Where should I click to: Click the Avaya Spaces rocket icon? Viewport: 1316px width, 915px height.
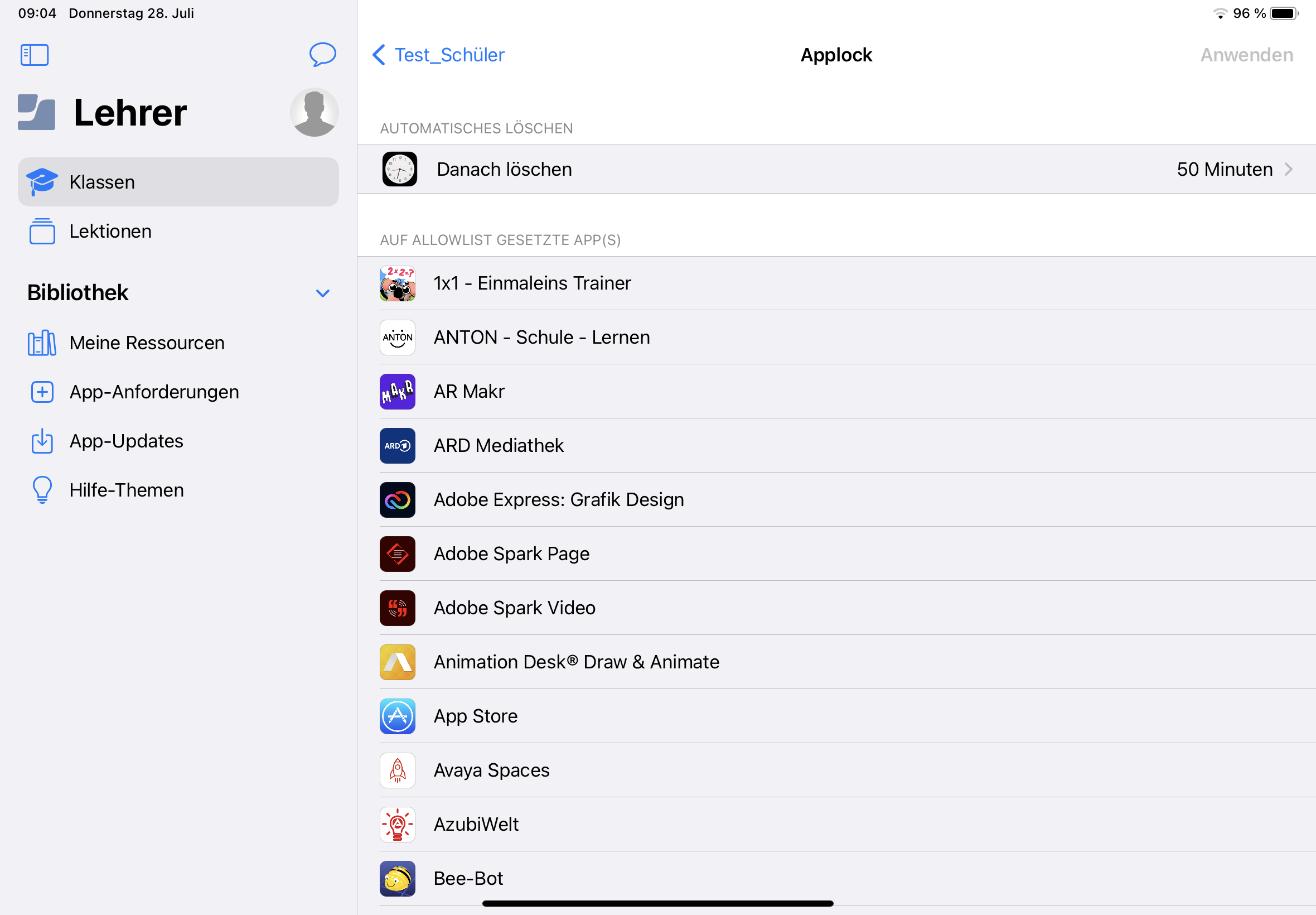pos(397,770)
